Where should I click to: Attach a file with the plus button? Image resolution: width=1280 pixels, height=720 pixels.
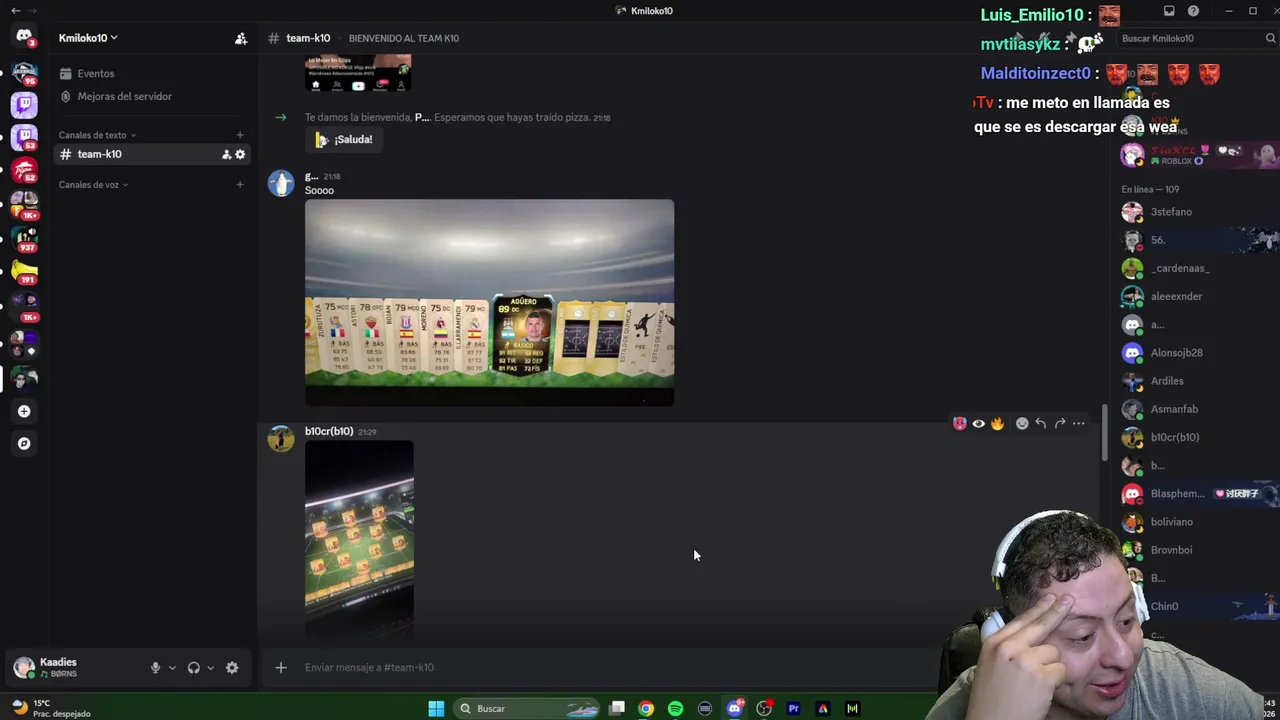(281, 667)
